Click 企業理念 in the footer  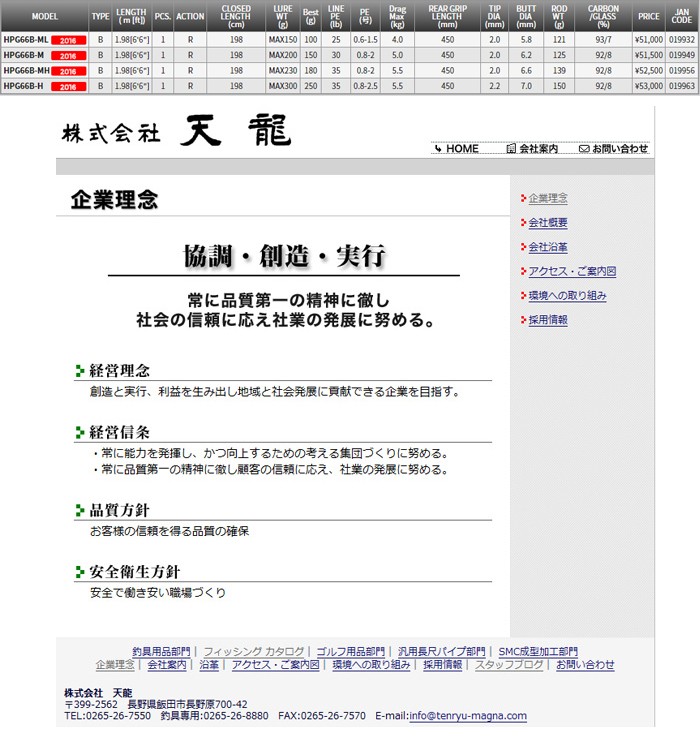point(115,664)
